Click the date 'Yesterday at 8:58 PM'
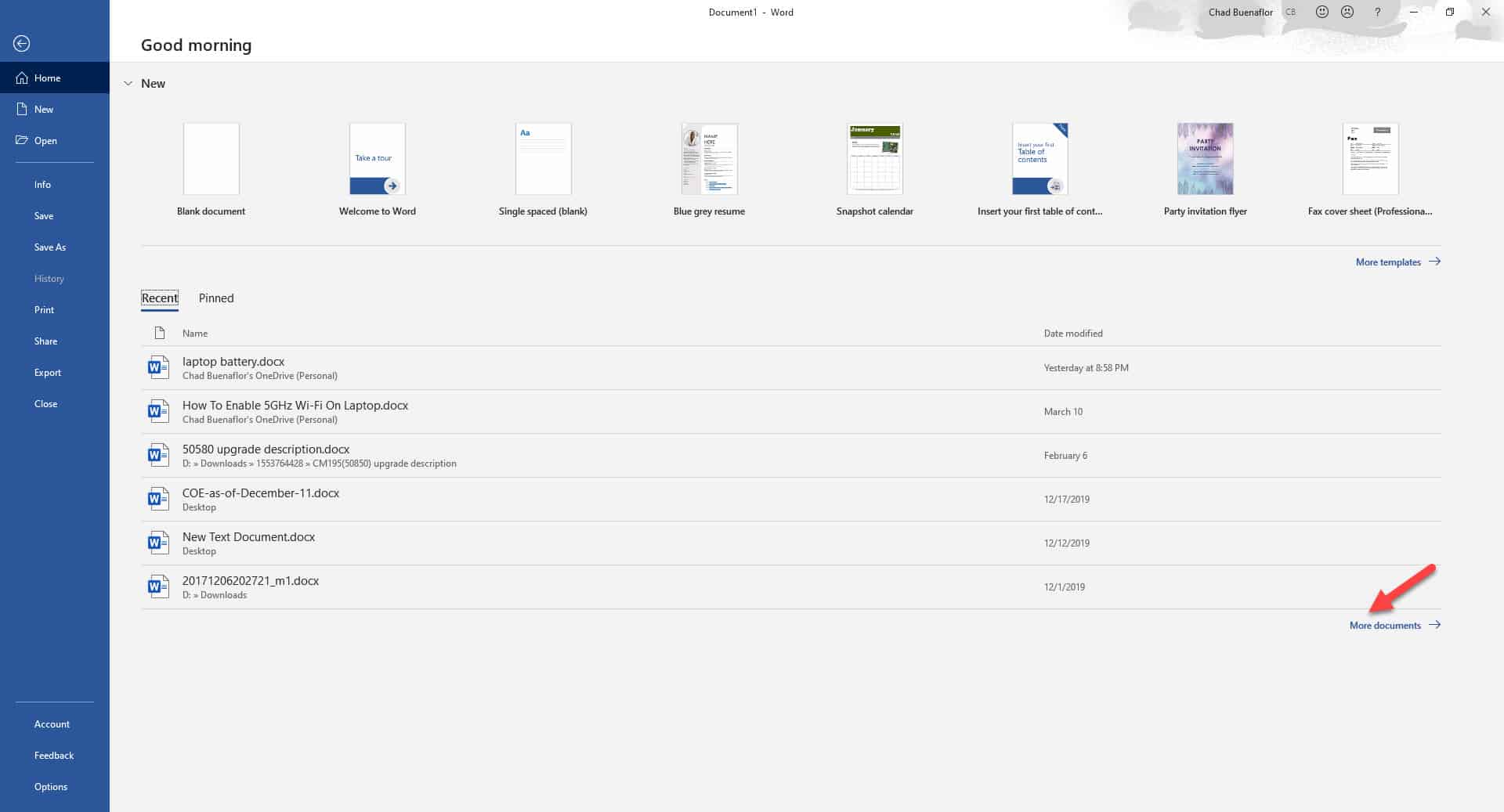This screenshot has width=1504, height=812. click(x=1086, y=367)
